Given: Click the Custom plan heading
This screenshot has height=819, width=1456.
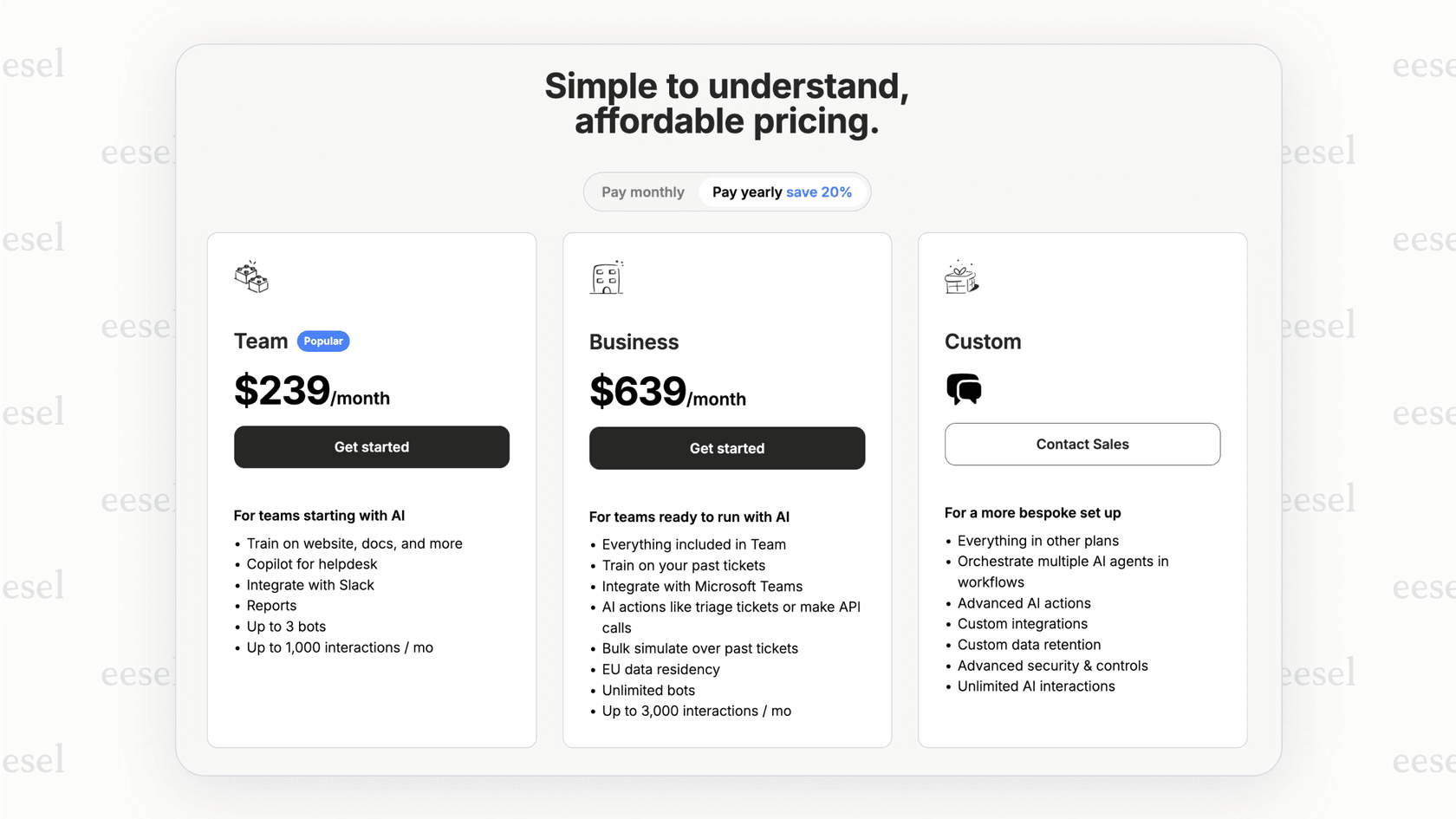Looking at the screenshot, I should (x=983, y=341).
